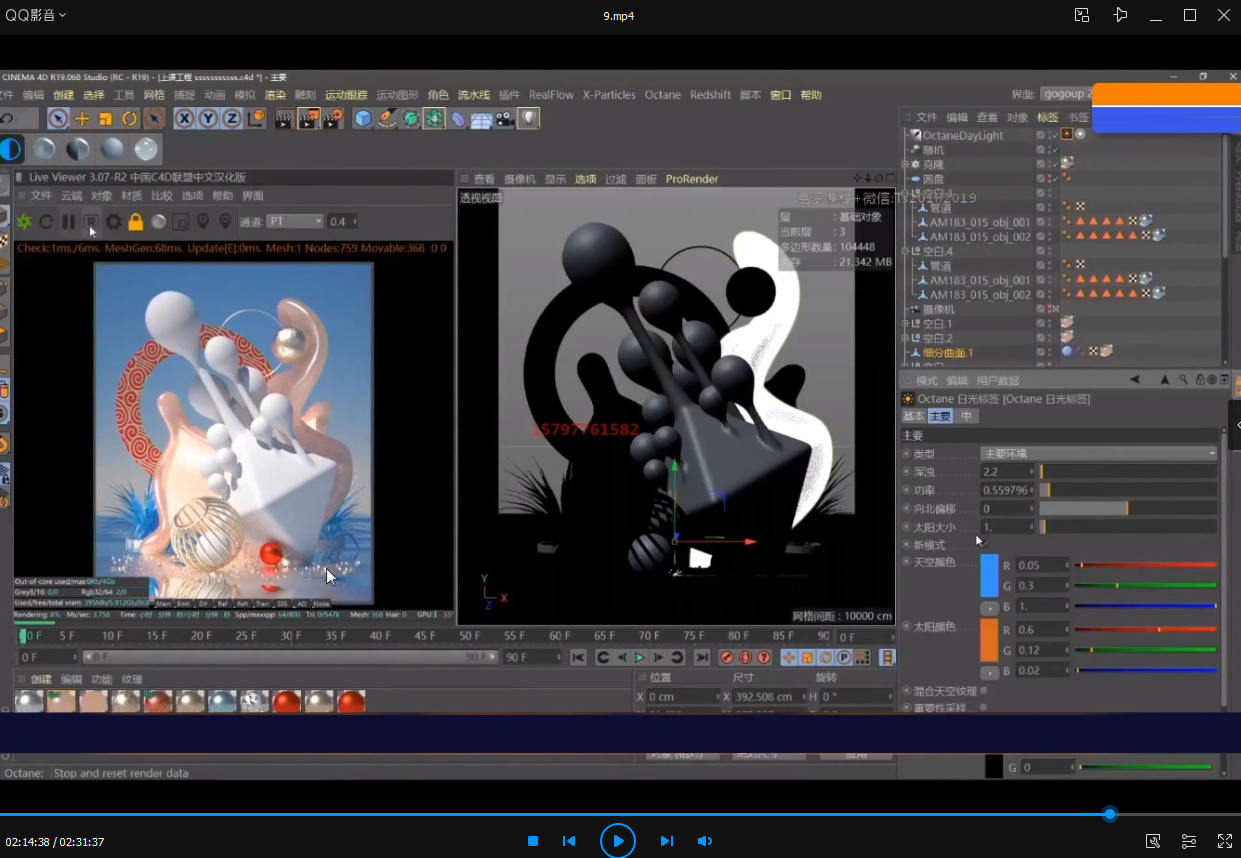Open the 类型 主要环境 dropdown
The width and height of the screenshot is (1241, 858).
click(x=1098, y=453)
